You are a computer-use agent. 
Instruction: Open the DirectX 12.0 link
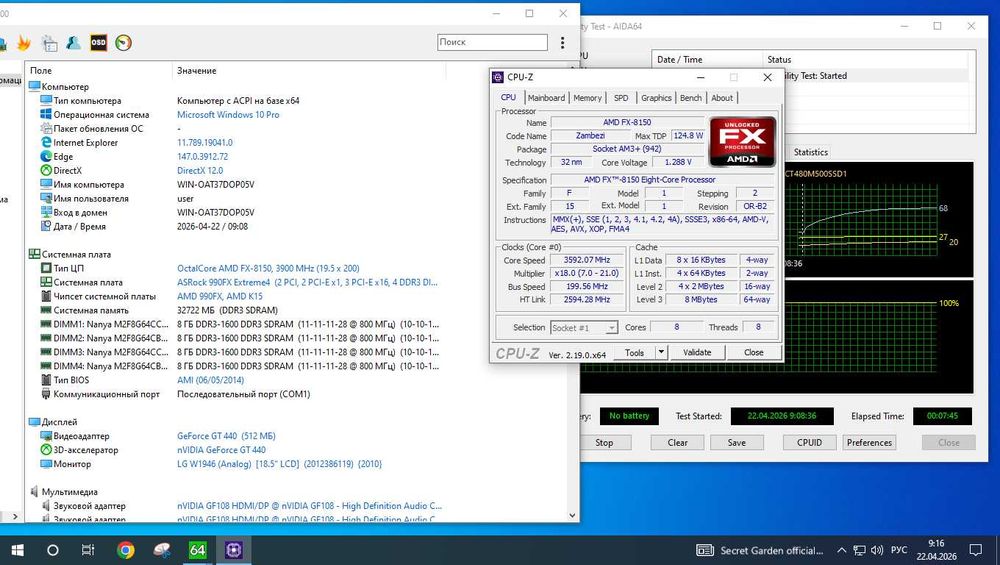200,170
